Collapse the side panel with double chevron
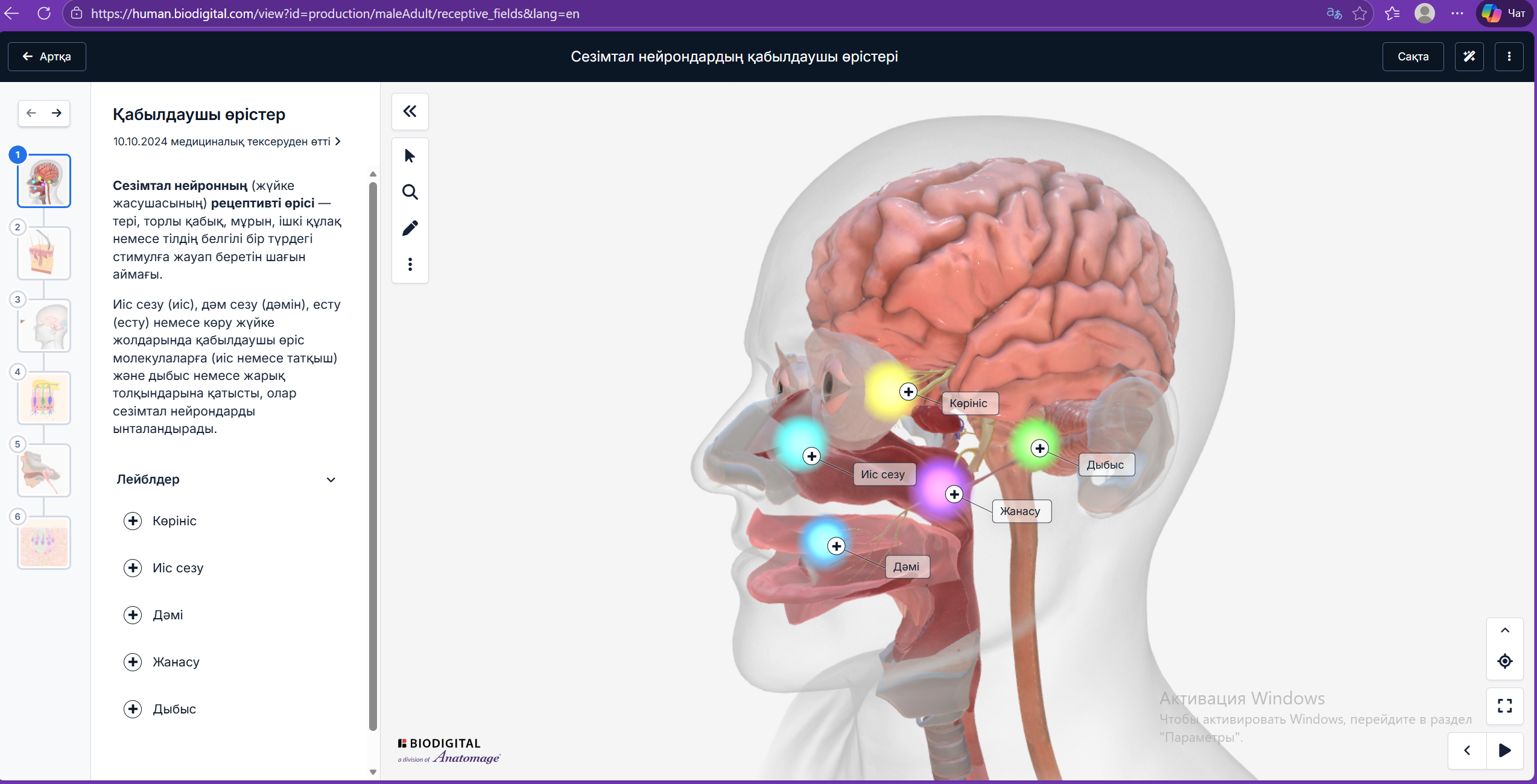The image size is (1537, 784). click(410, 111)
